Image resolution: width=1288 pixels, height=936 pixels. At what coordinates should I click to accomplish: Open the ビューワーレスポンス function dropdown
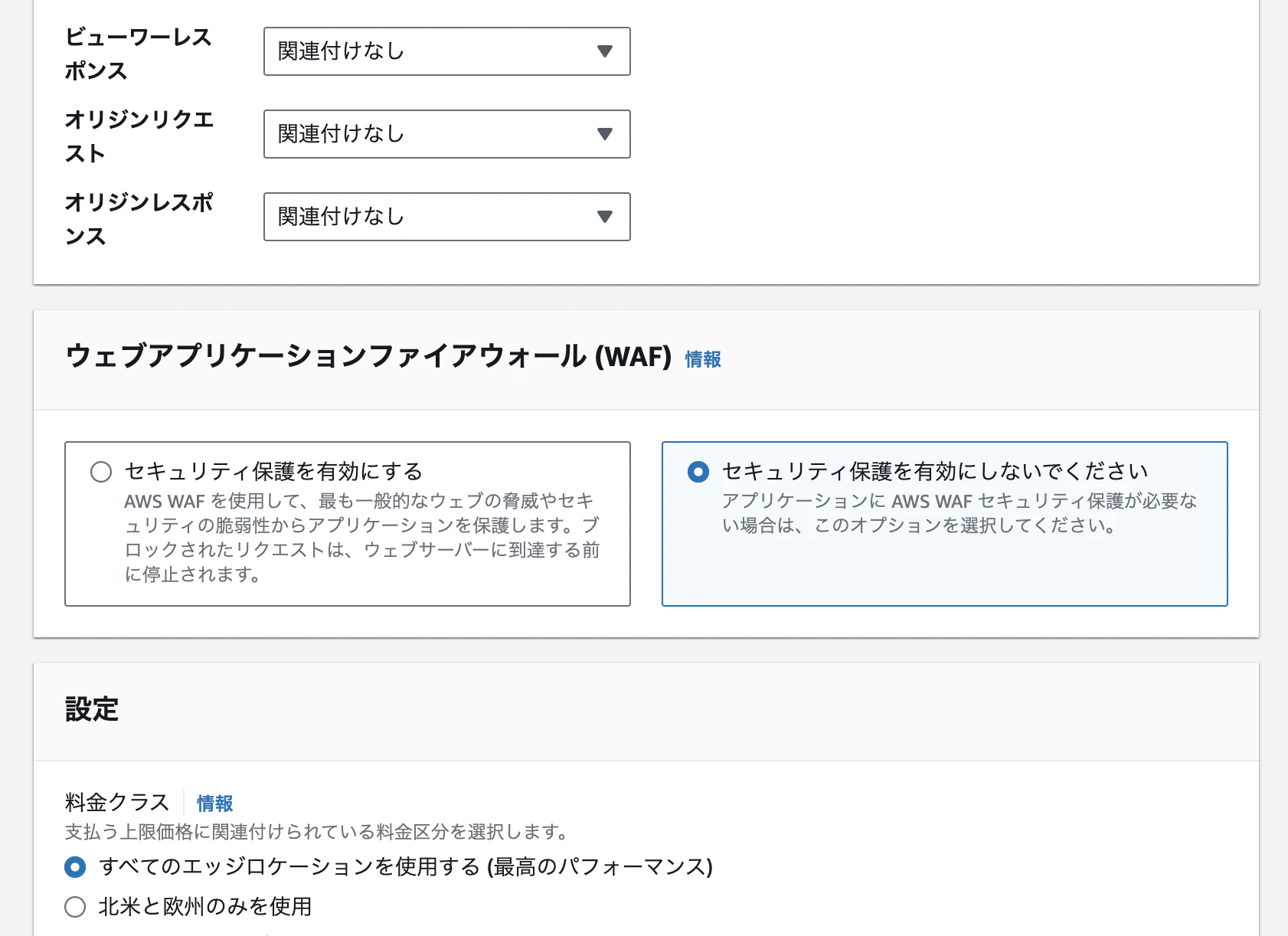446,51
